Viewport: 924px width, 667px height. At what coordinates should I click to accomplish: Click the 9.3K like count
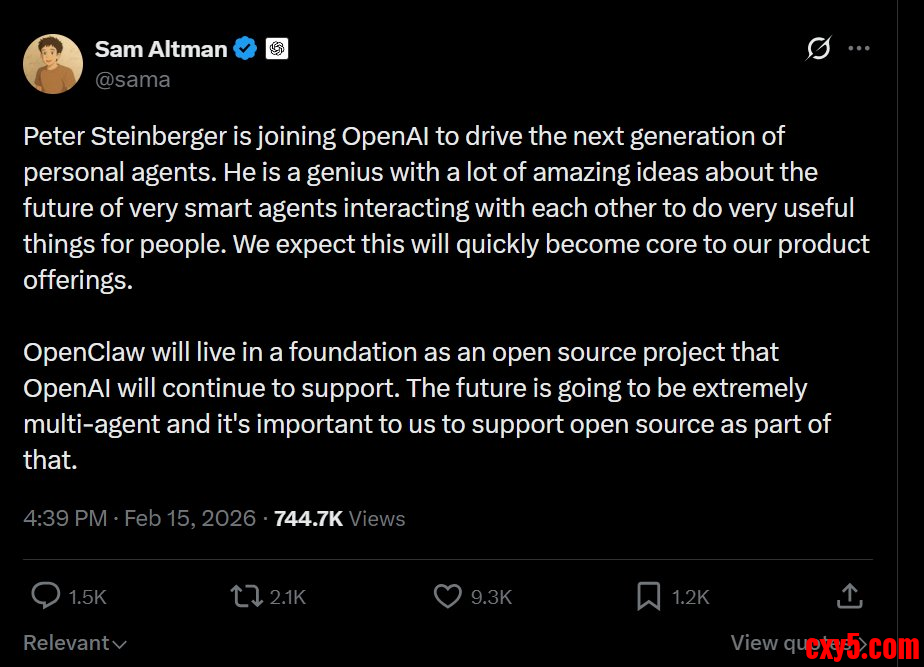(x=491, y=597)
